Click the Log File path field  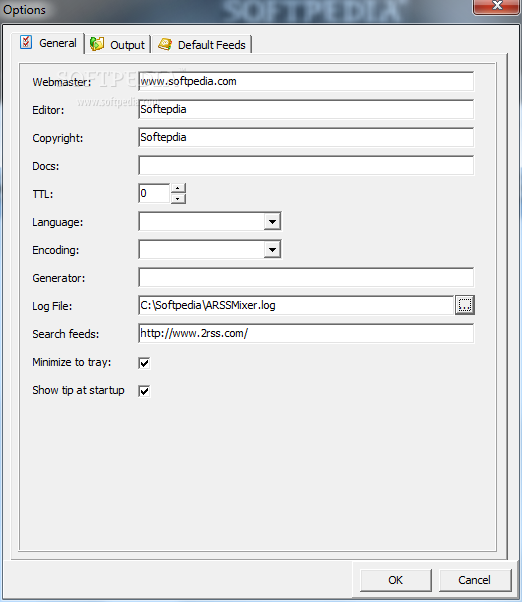(296, 305)
